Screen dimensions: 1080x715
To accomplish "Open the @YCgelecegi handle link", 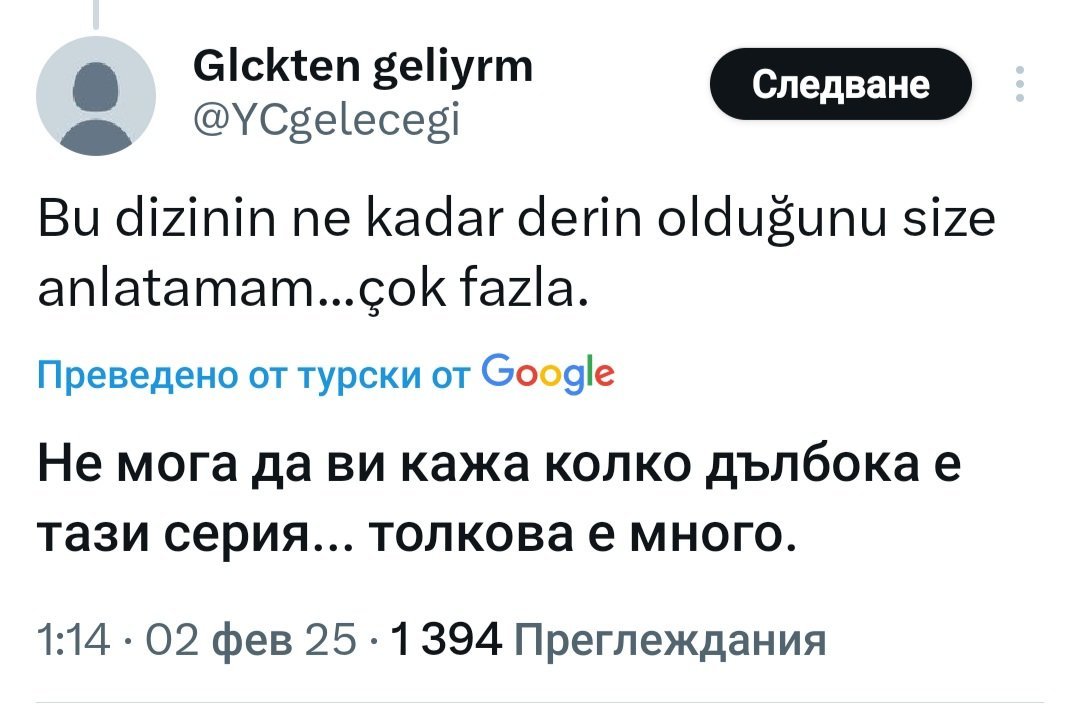I will [x=324, y=119].
